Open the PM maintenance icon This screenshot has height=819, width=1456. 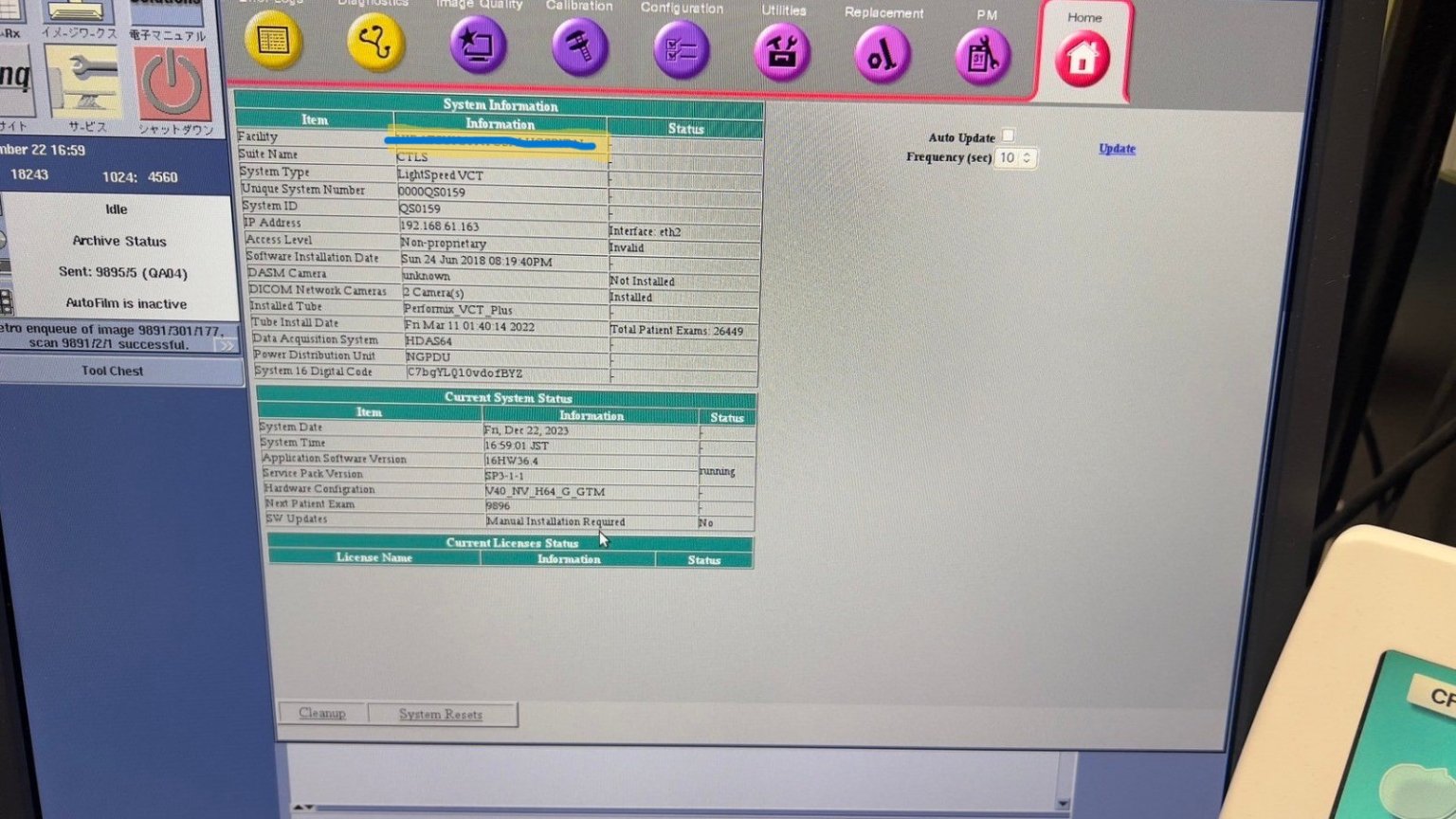pos(983,58)
